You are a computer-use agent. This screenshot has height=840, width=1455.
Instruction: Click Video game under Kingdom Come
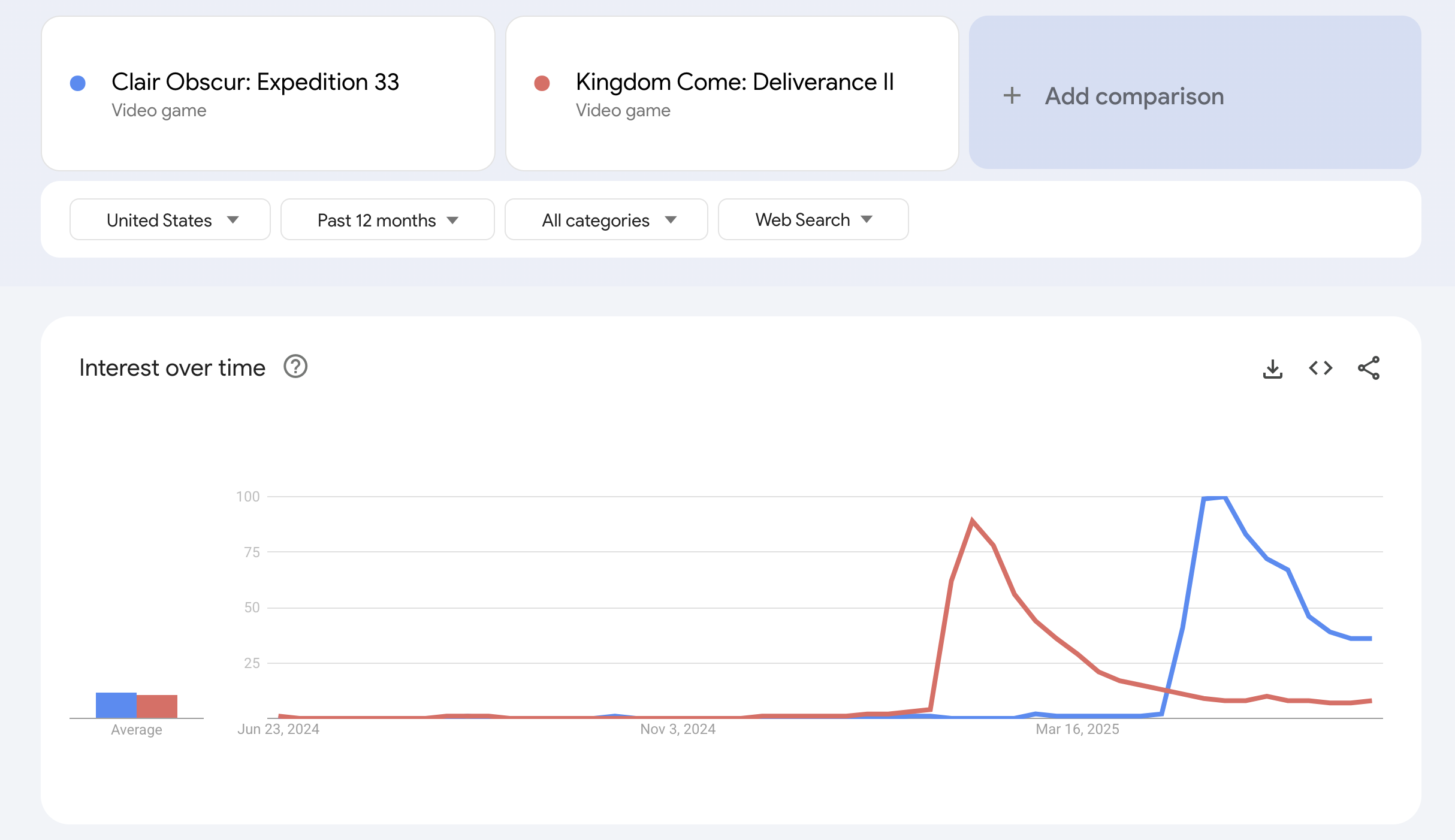tap(623, 110)
